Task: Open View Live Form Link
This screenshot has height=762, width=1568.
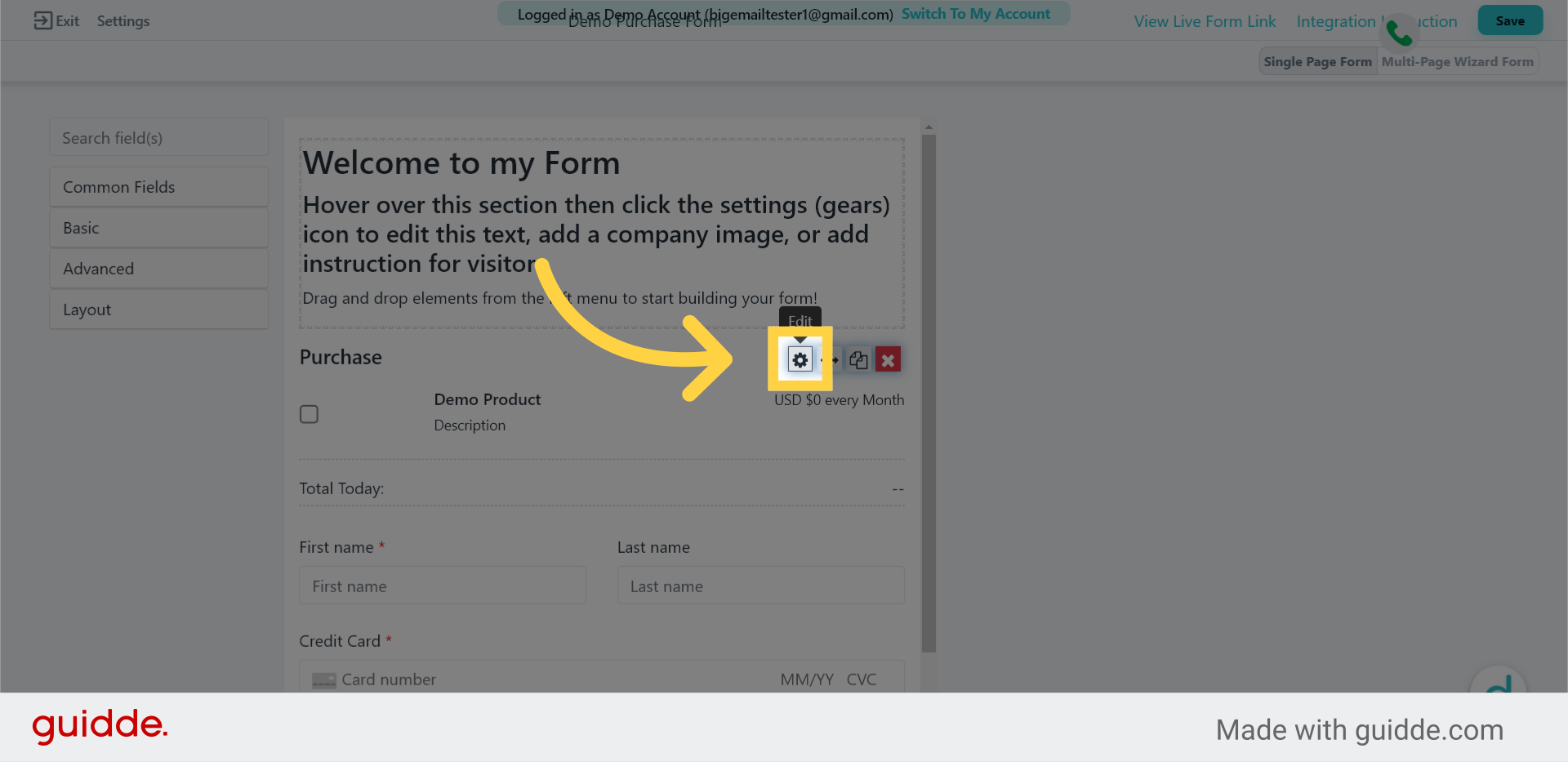Action: tap(1205, 21)
